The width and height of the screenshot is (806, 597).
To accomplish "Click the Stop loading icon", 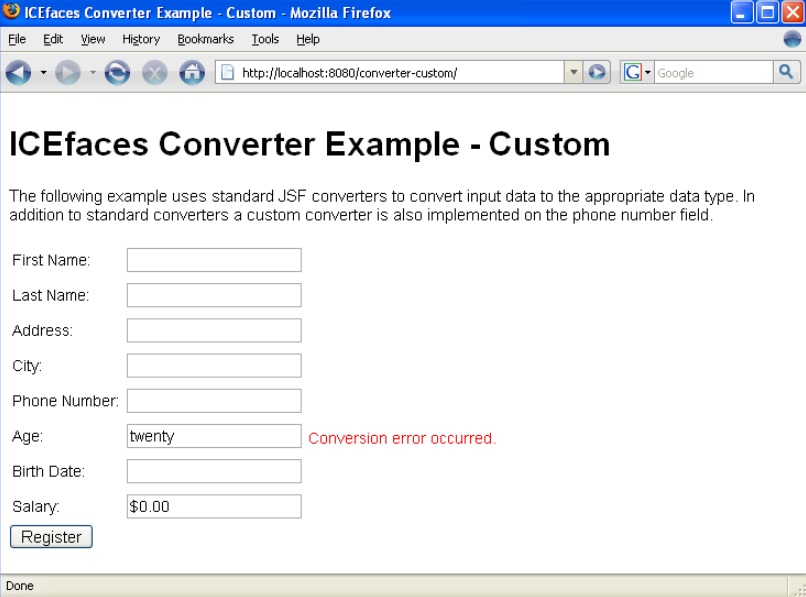I will click(x=154, y=73).
